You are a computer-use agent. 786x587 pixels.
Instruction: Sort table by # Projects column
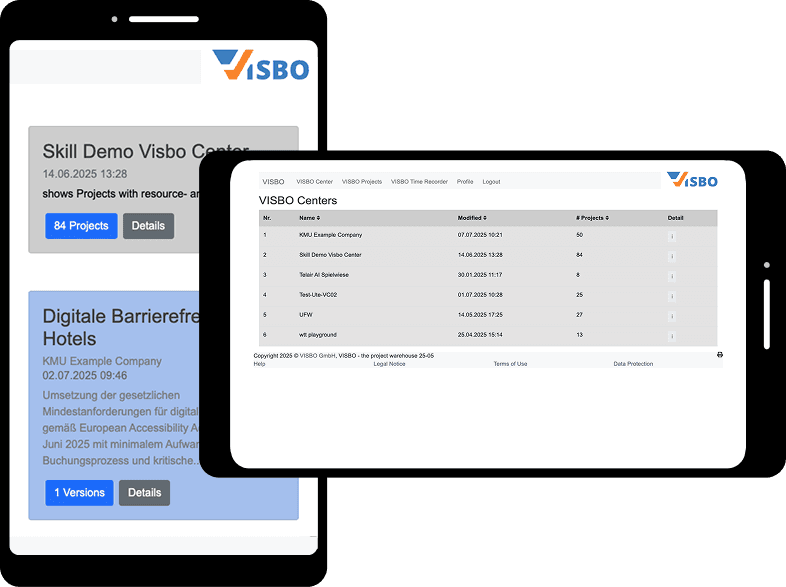point(592,218)
